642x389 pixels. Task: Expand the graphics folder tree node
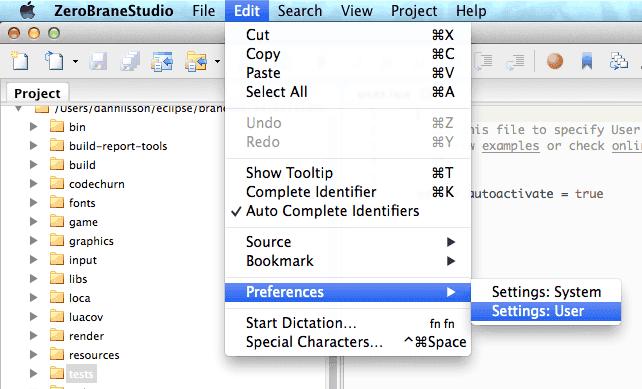[34, 241]
